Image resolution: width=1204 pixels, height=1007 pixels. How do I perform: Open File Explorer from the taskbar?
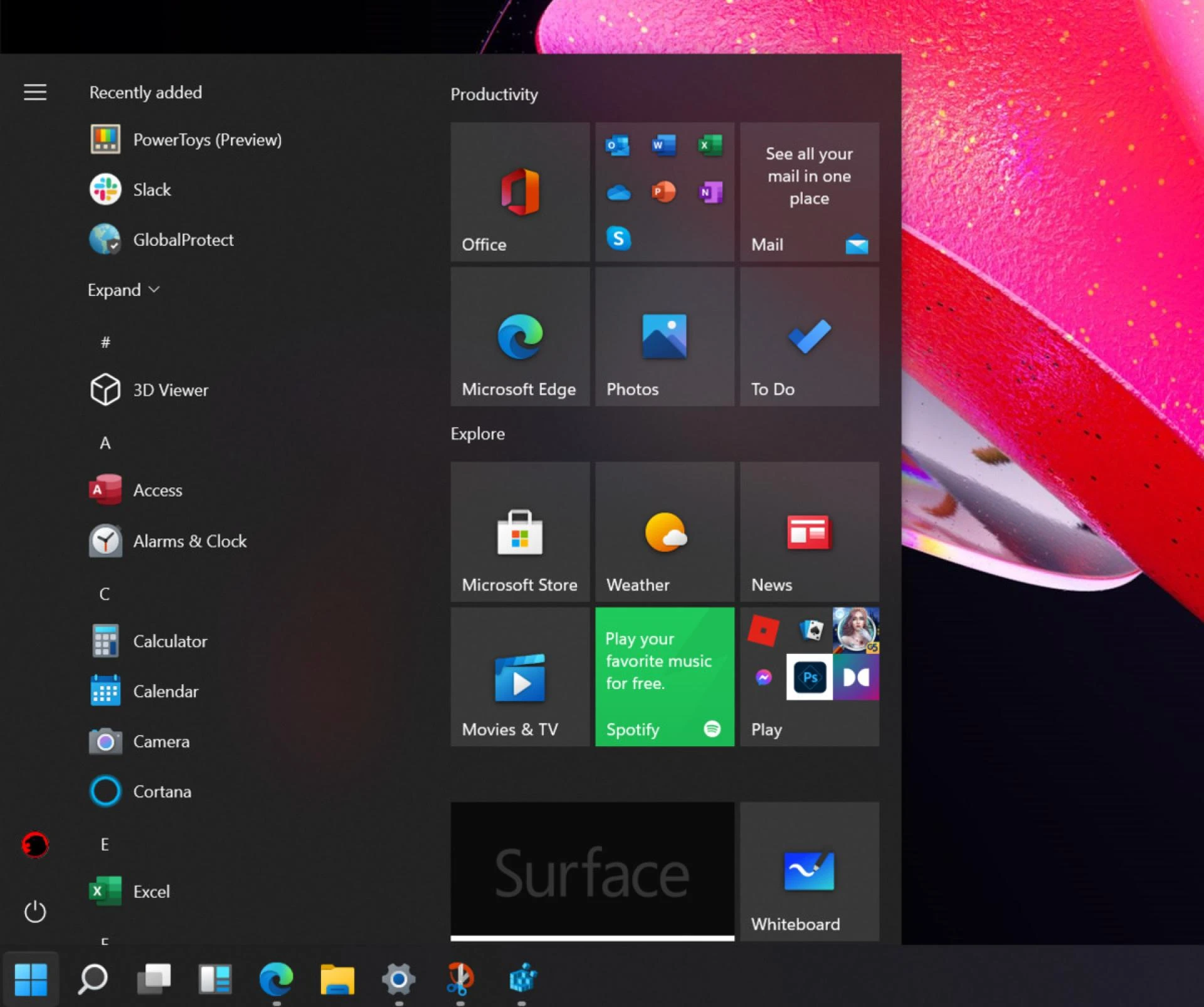click(x=337, y=979)
